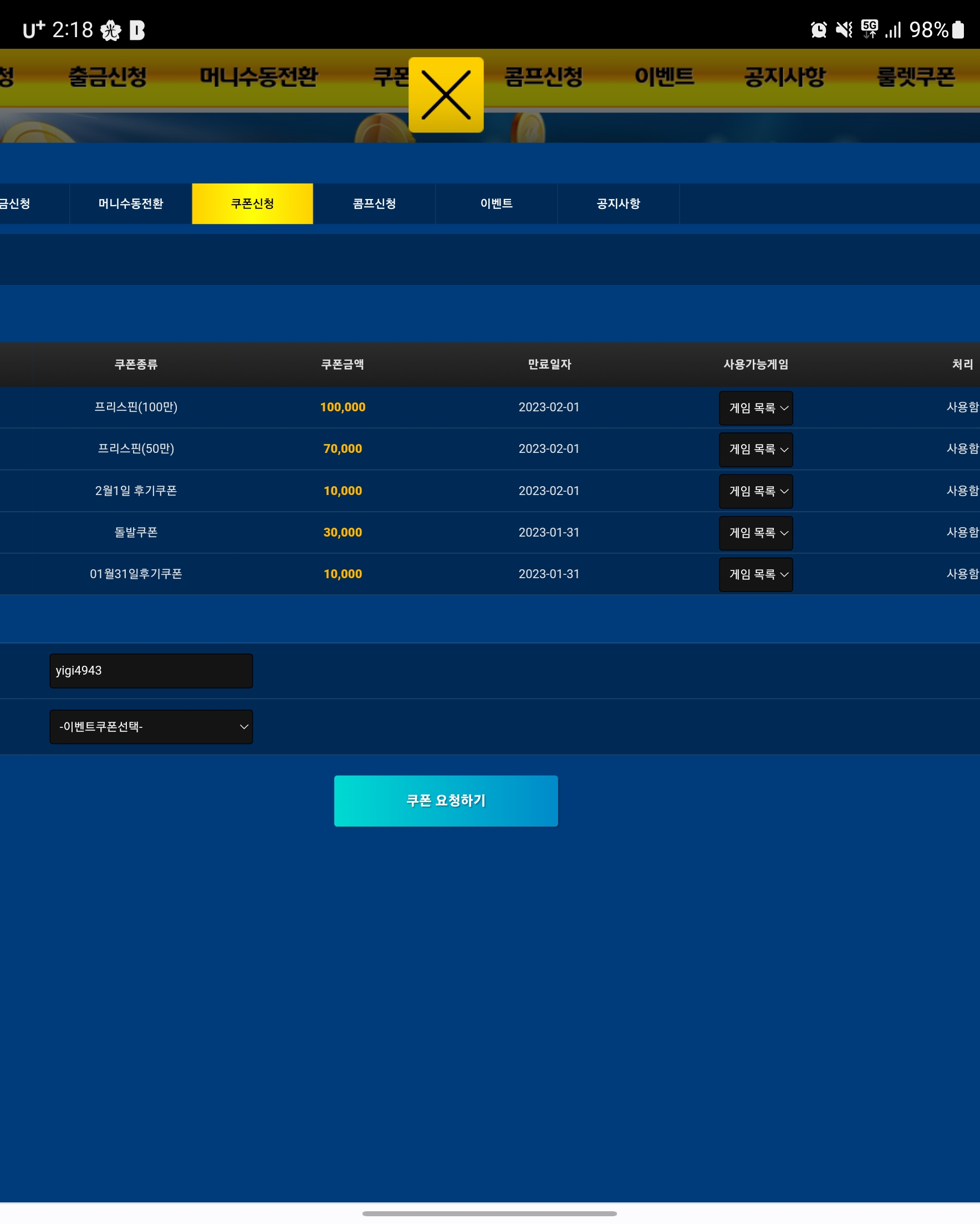This screenshot has height=1224, width=980.
Task: Expand game list for 돌발쿠폰 row
Action: pos(756,533)
